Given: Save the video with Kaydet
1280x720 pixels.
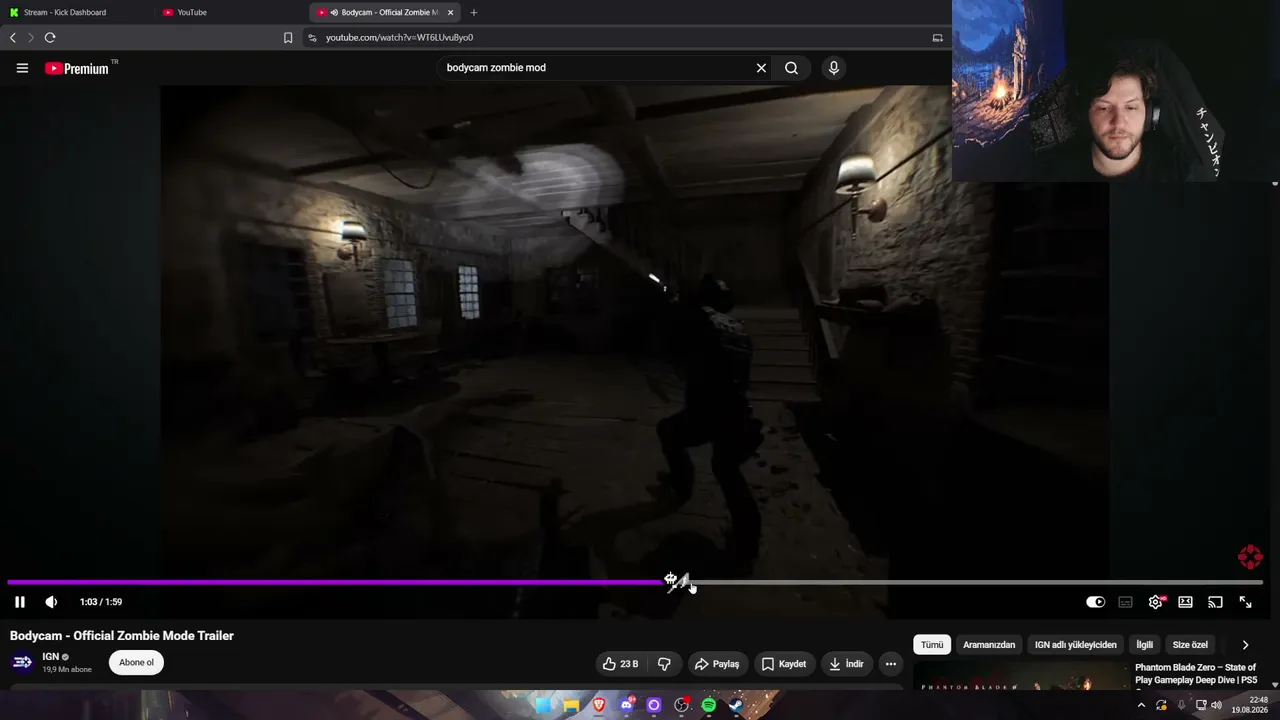Looking at the screenshot, I should 783,664.
